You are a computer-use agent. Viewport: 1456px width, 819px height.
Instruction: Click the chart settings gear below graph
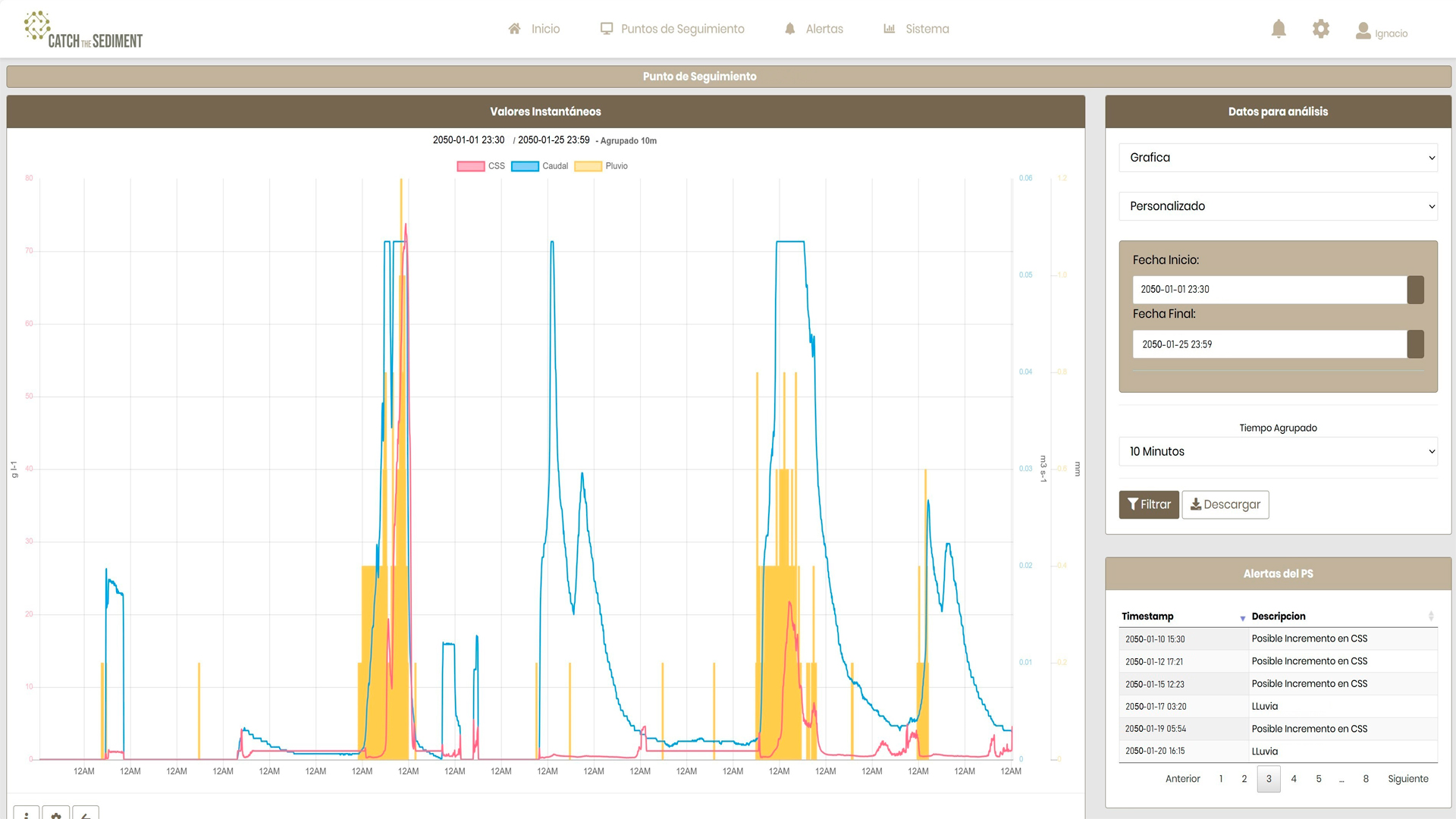[x=56, y=813]
